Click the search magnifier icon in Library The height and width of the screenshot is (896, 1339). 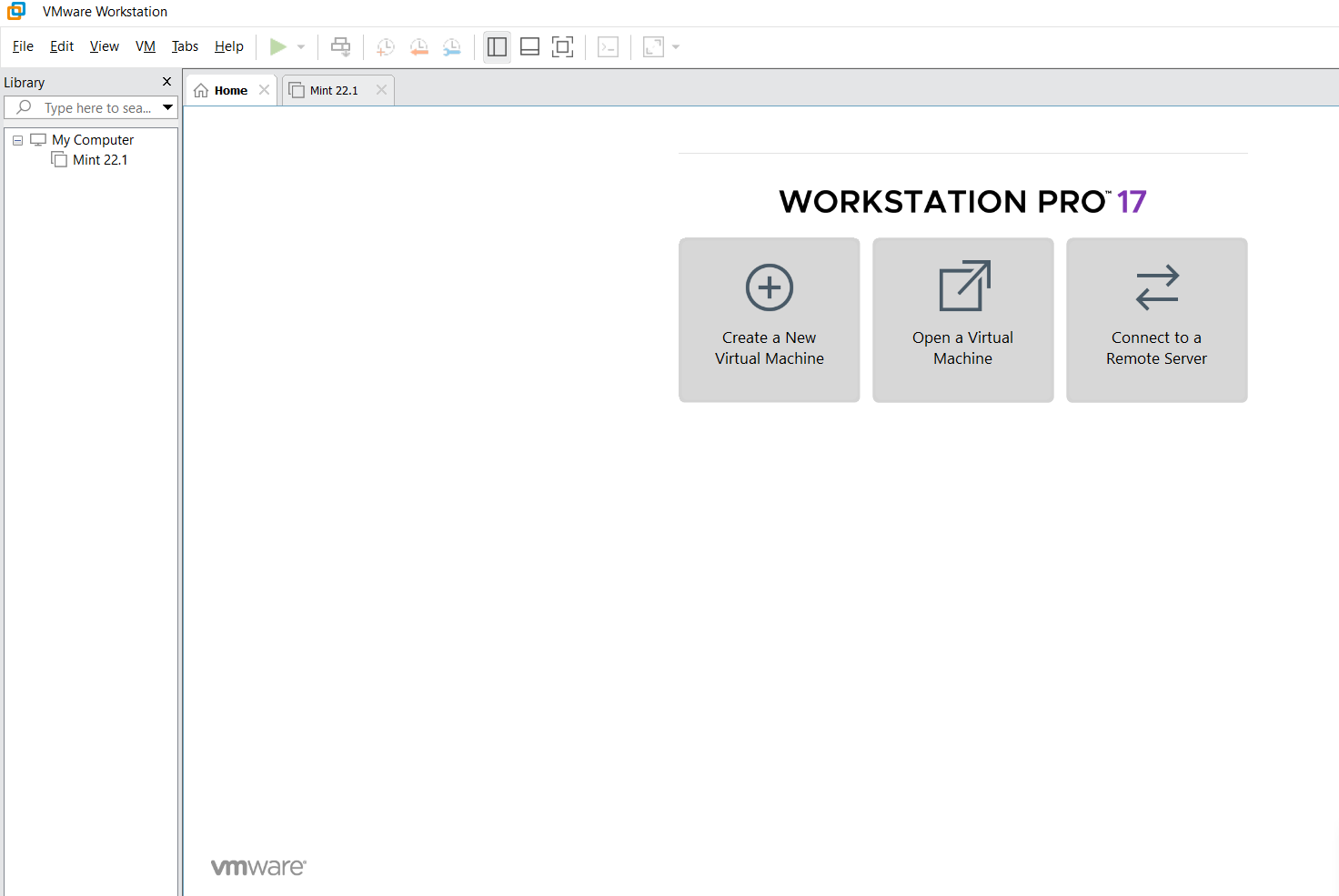tap(25, 107)
